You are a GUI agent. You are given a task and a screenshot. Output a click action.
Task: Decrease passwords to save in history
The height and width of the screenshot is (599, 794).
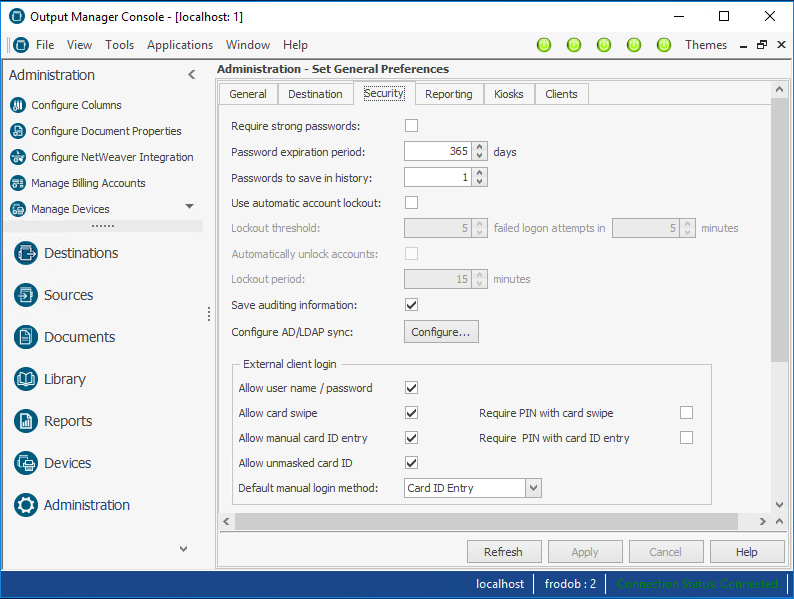coord(479,181)
